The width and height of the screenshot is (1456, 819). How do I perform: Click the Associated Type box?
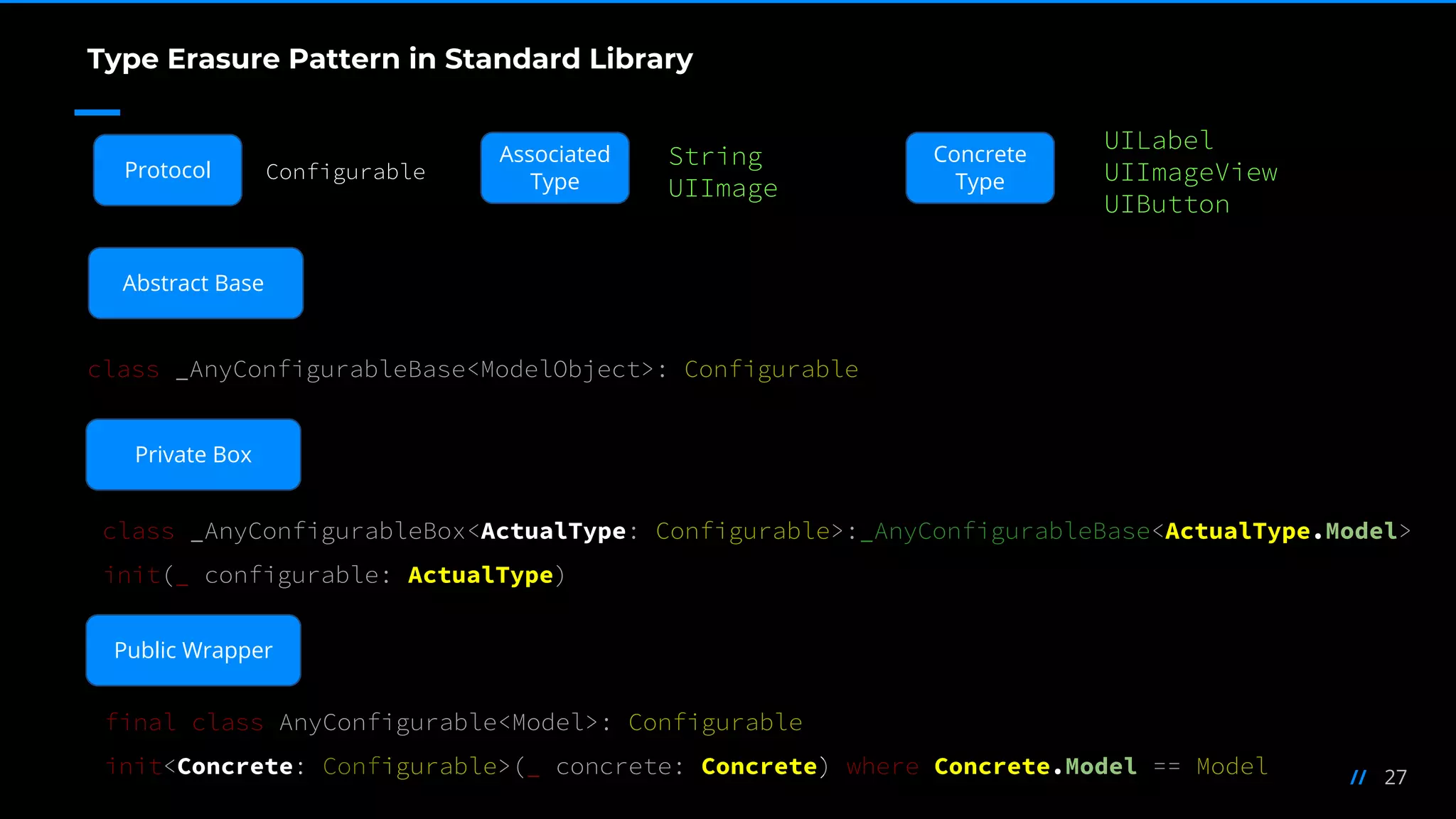[555, 168]
